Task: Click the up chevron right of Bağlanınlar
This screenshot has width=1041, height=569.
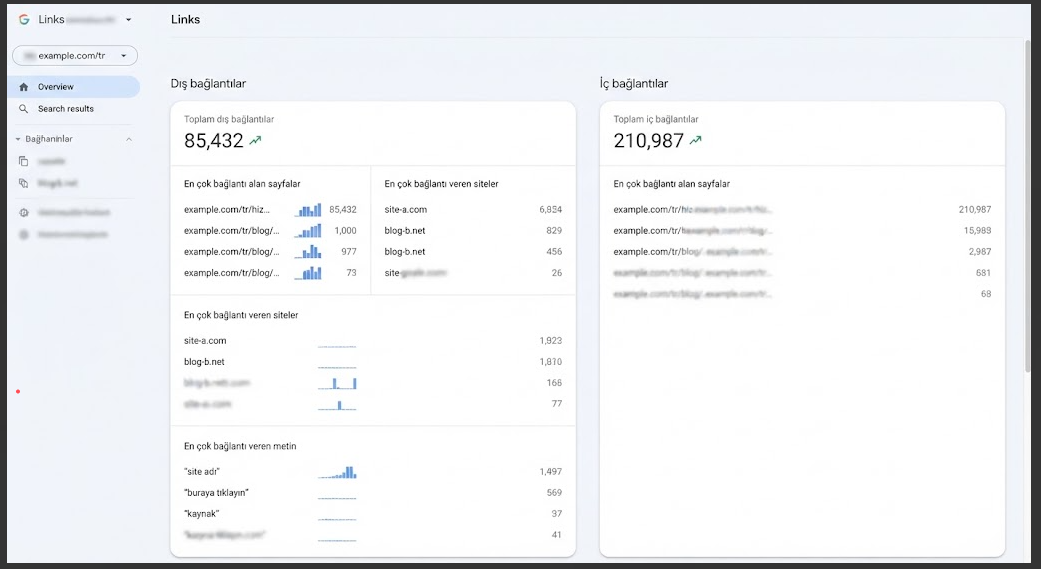Action: [129, 139]
